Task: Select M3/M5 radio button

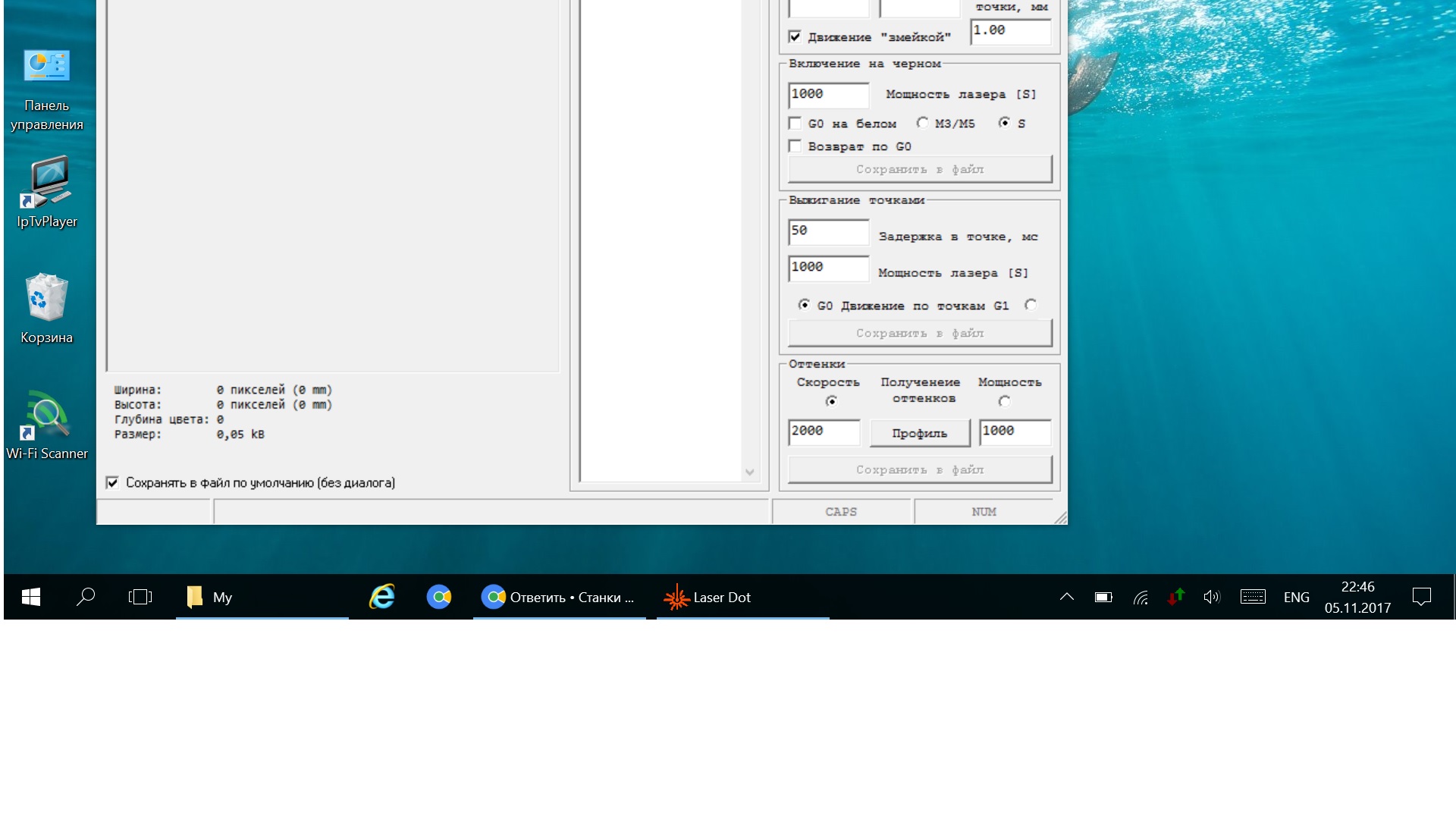Action: [922, 123]
